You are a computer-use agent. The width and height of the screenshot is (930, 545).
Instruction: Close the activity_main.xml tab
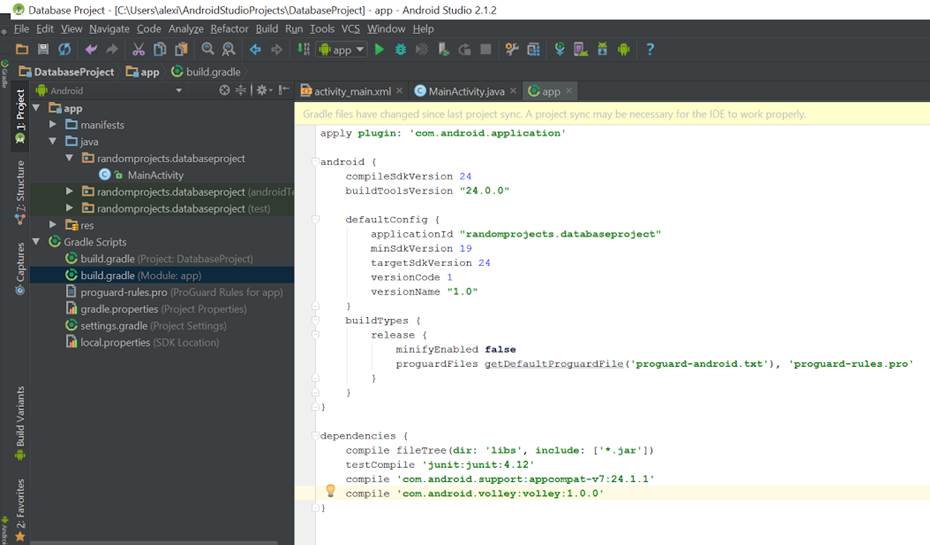click(x=400, y=91)
